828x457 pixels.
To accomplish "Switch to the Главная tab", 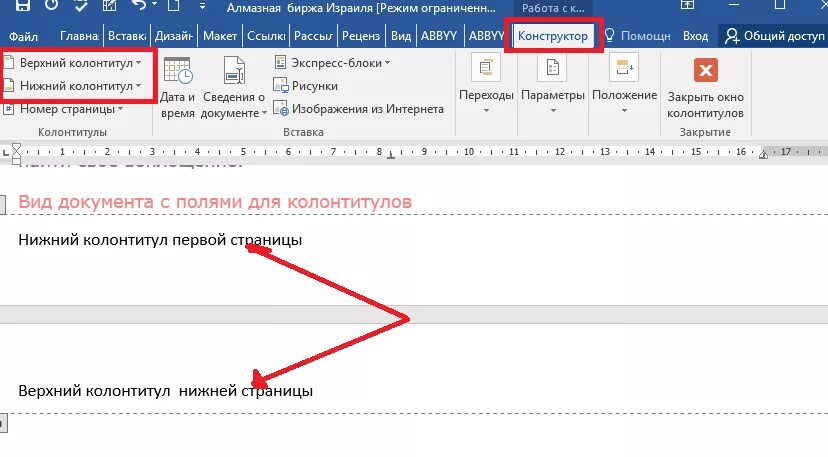I will pos(79,36).
